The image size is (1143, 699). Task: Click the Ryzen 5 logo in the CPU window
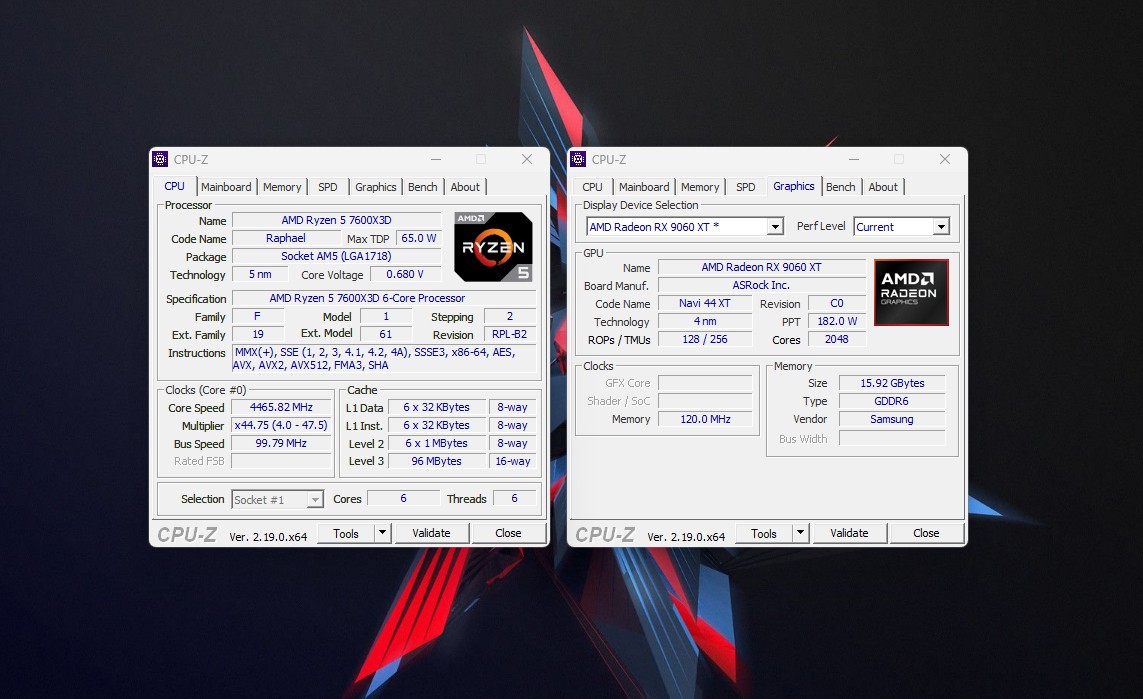click(x=494, y=247)
